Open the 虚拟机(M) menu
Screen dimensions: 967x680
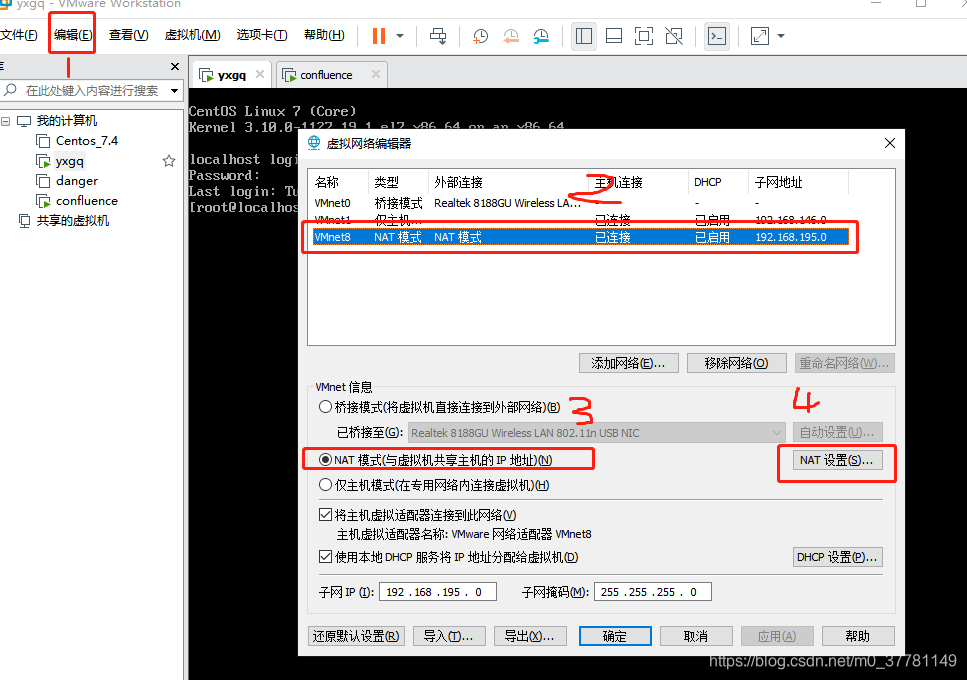pyautogui.click(x=192, y=35)
